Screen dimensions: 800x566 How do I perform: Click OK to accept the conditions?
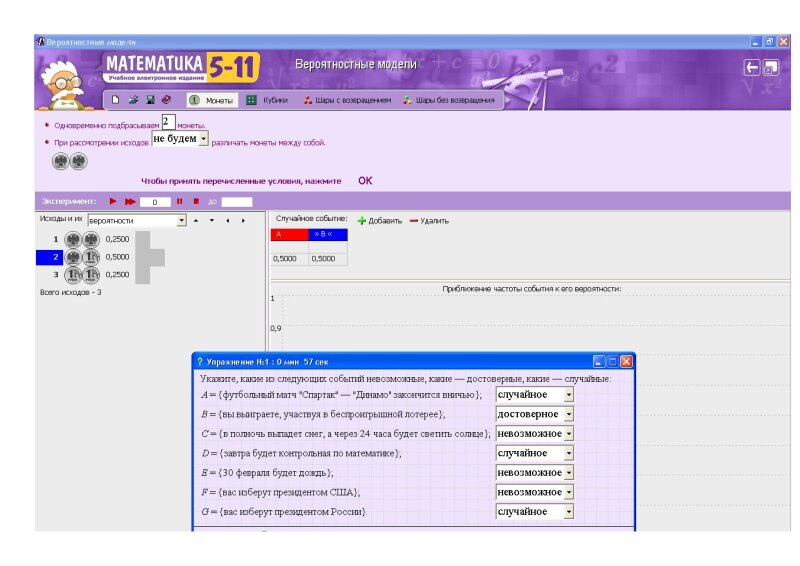pyautogui.click(x=365, y=181)
